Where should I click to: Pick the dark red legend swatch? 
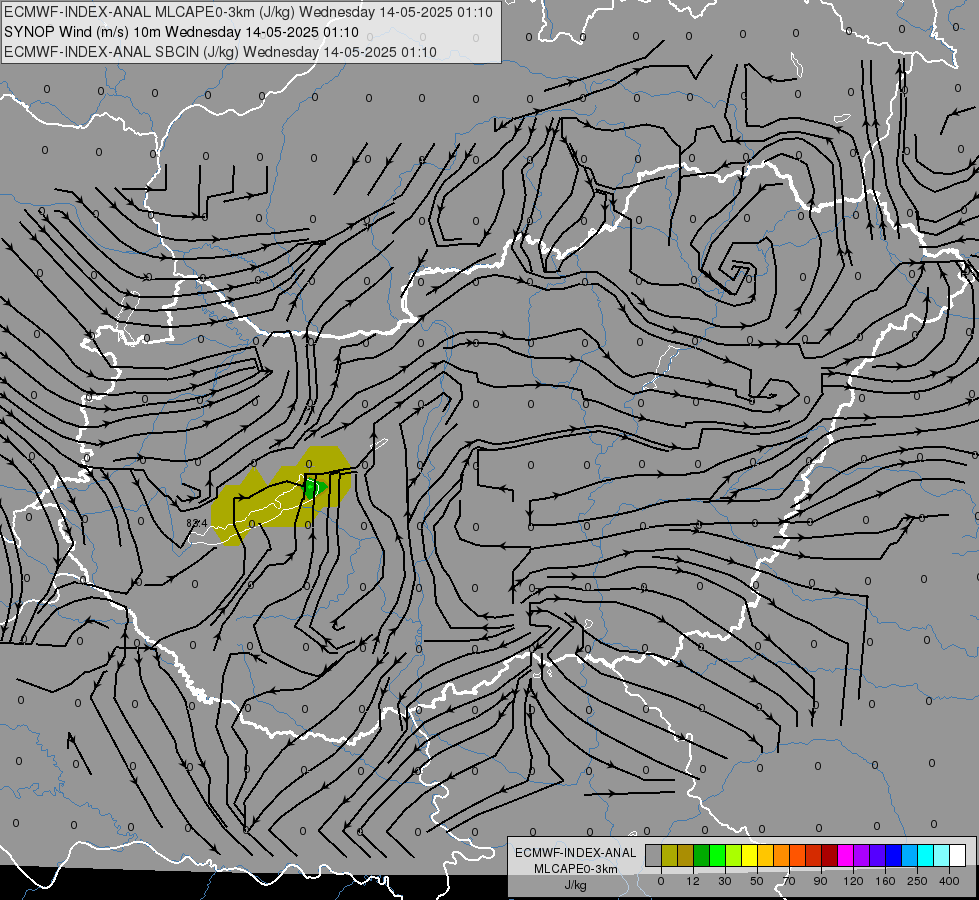(x=830, y=855)
